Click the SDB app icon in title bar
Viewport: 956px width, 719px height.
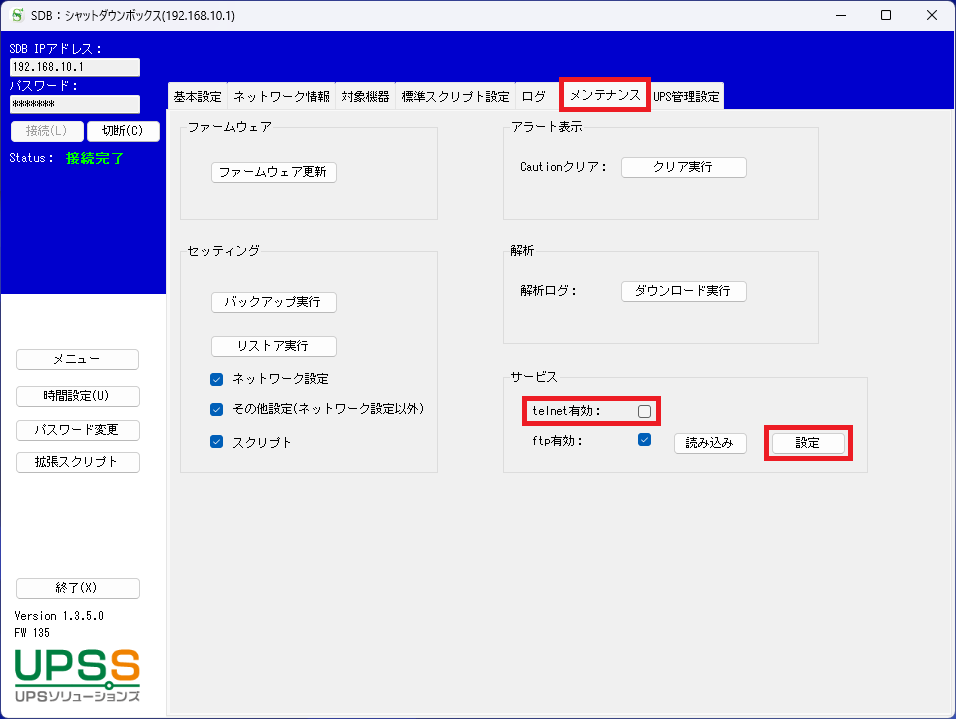(x=17, y=15)
